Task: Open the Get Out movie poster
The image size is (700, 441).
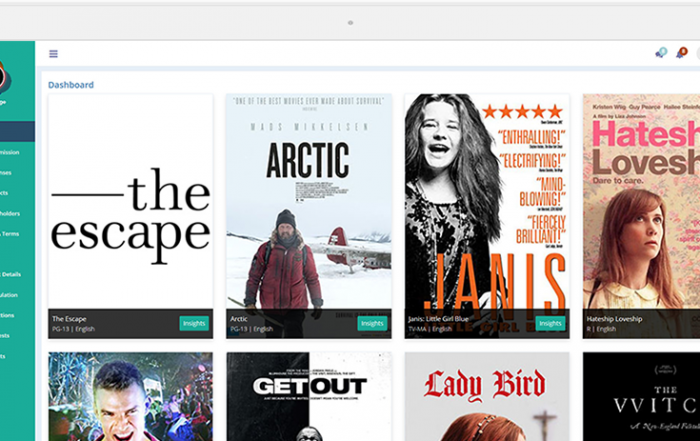Action: [x=309, y=396]
